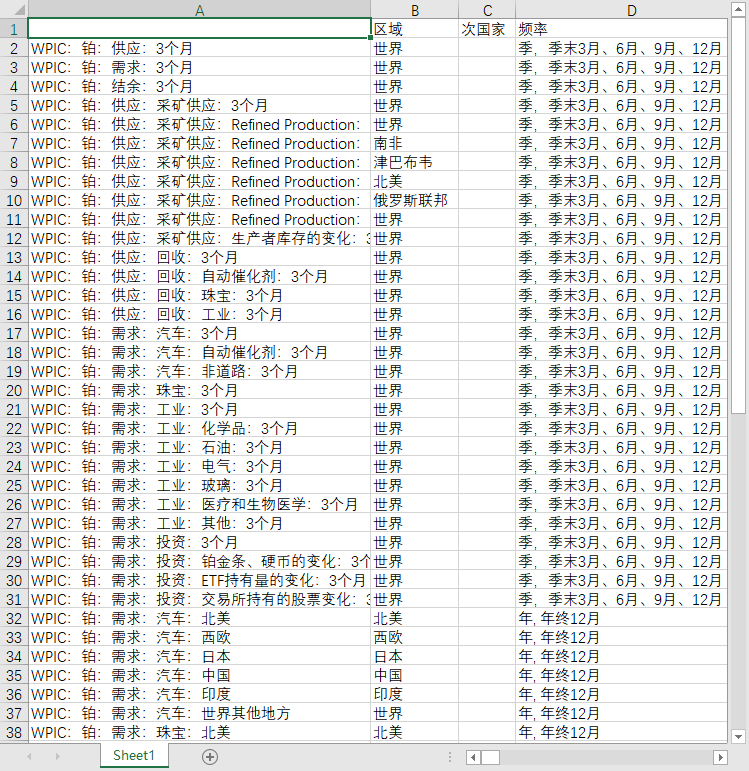This screenshot has height=771, width=749.
Task: Click the horizontal scrollbar thumb
Action: click(490, 757)
